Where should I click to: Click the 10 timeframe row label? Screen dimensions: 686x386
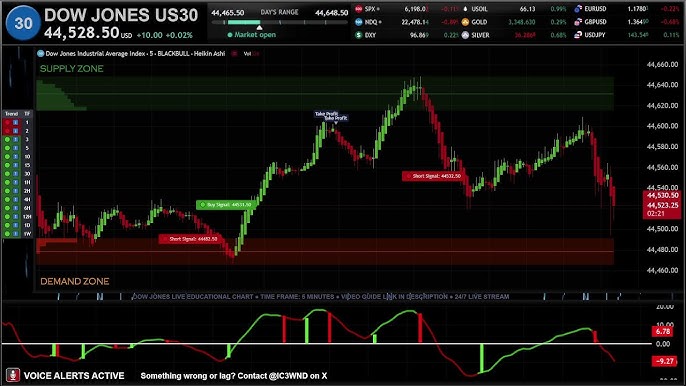(27, 157)
